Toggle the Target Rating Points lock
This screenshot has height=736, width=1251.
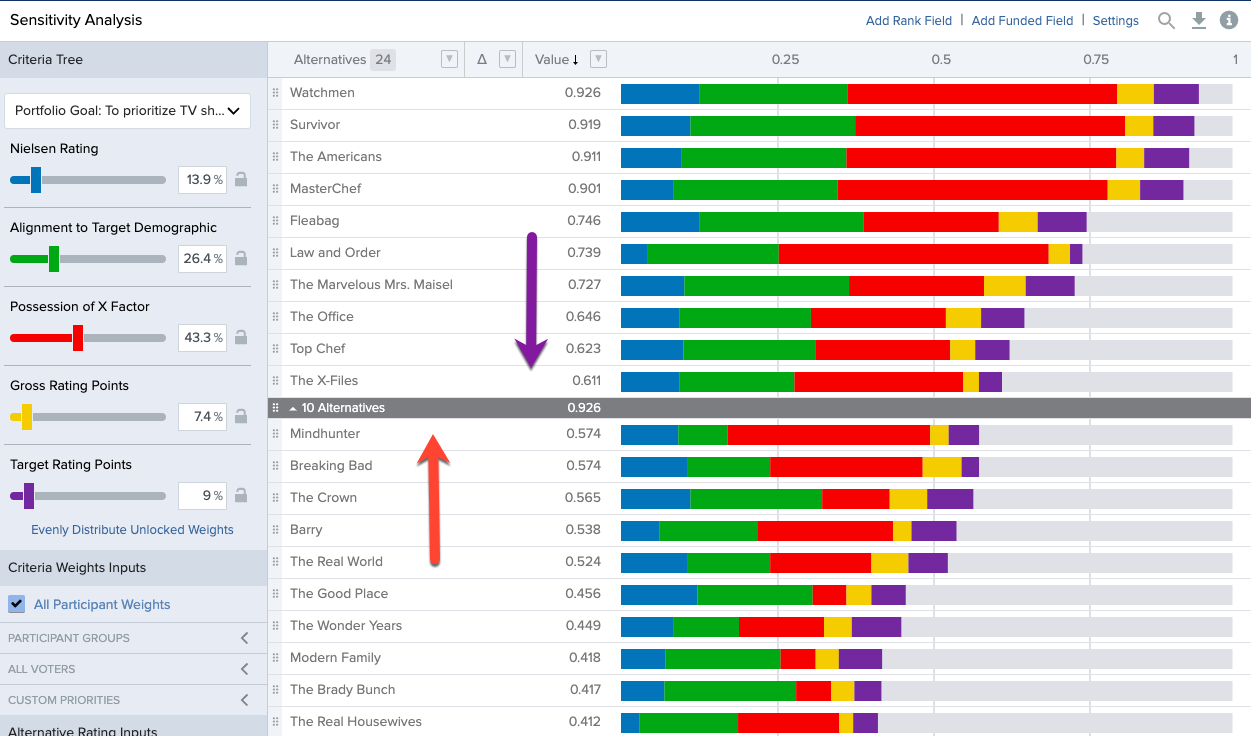[241, 496]
